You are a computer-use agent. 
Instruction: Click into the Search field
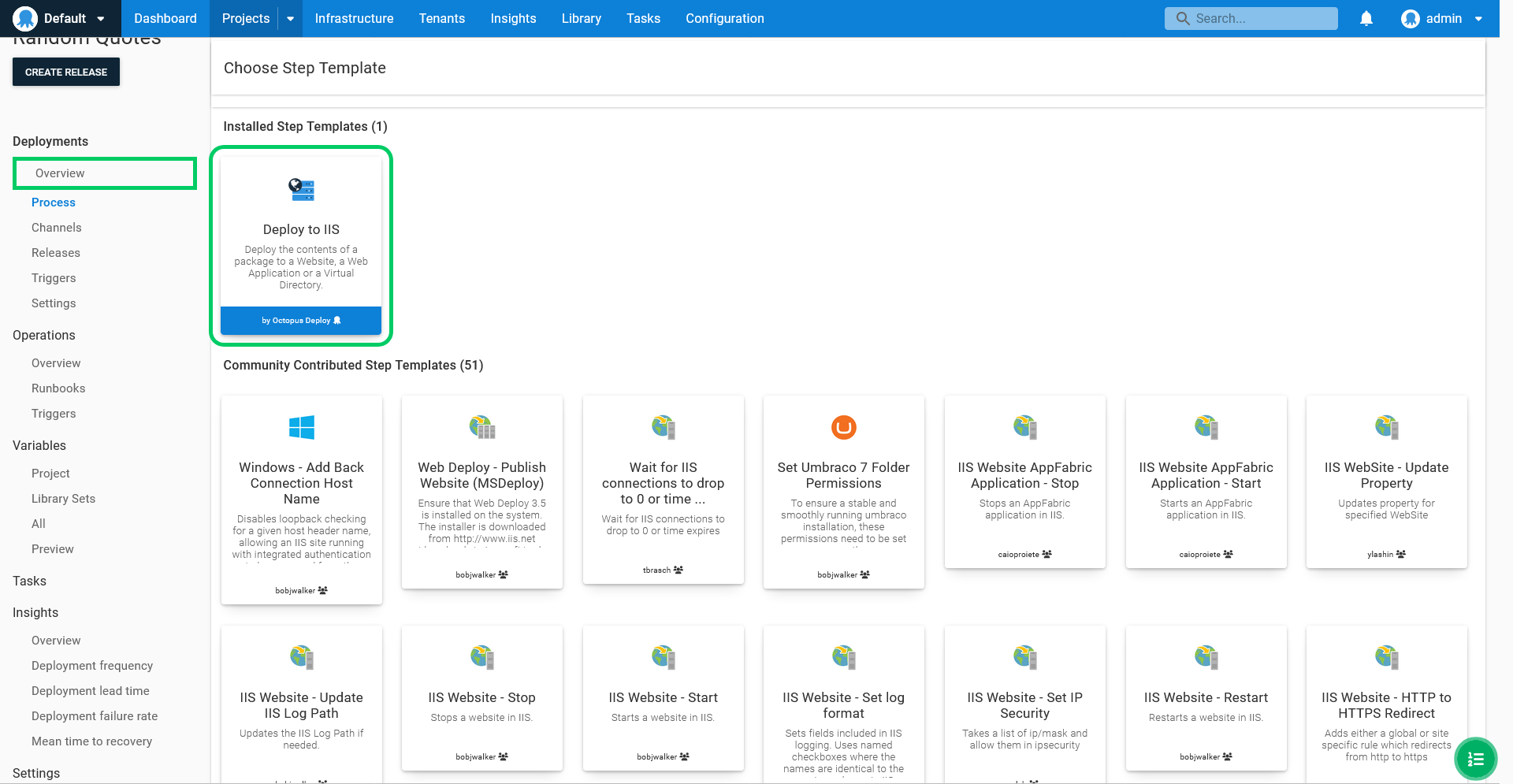[1251, 18]
